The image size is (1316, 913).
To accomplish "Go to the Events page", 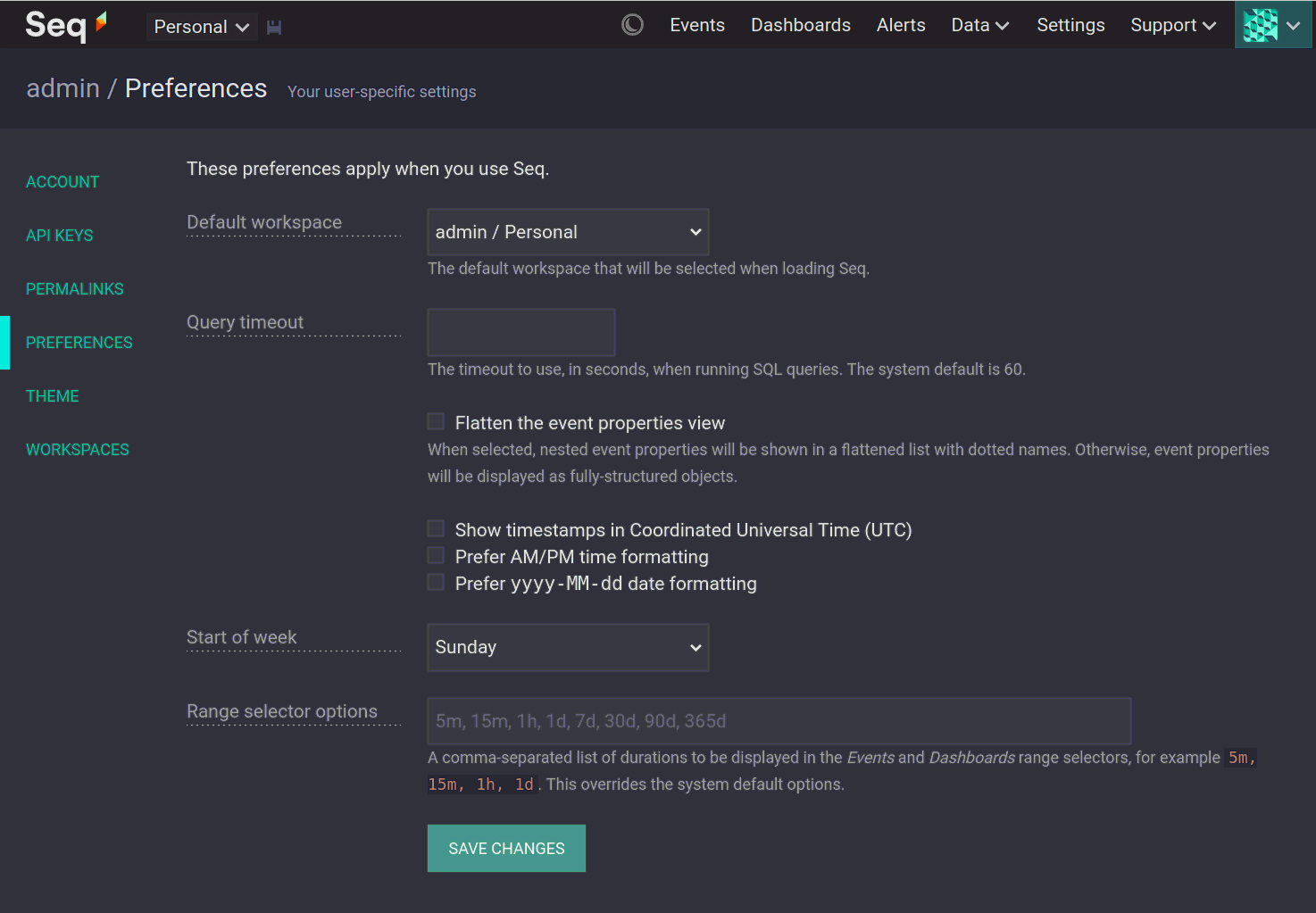I will click(x=697, y=25).
